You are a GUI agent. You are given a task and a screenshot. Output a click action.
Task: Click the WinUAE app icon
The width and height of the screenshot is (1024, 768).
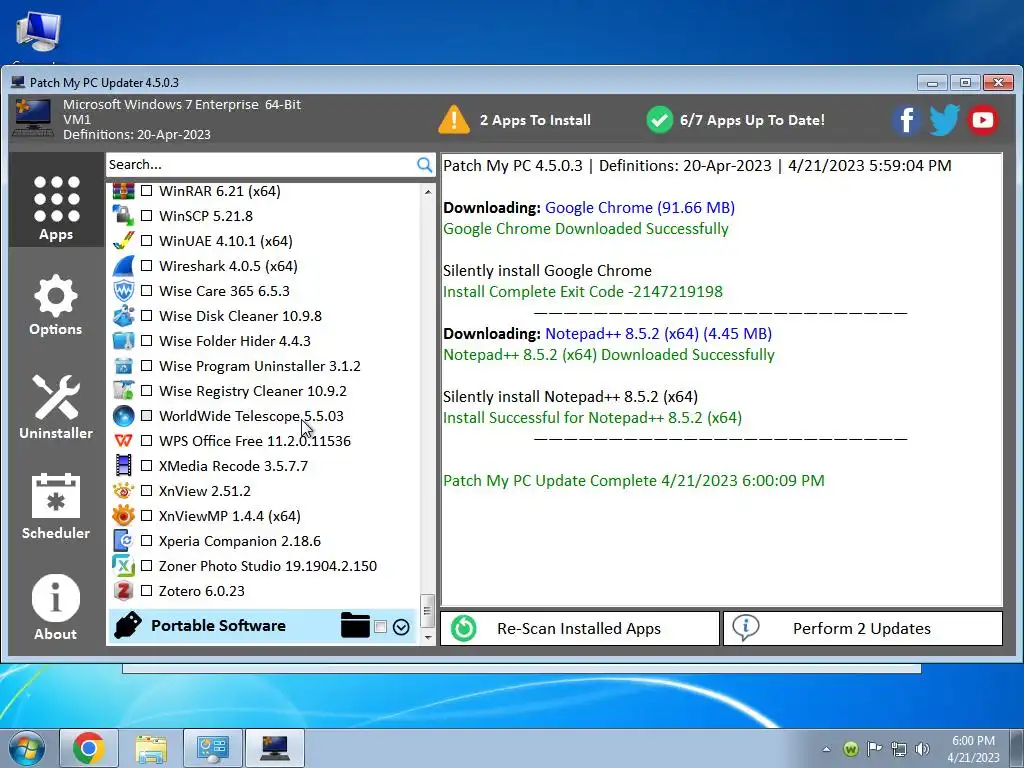point(123,240)
